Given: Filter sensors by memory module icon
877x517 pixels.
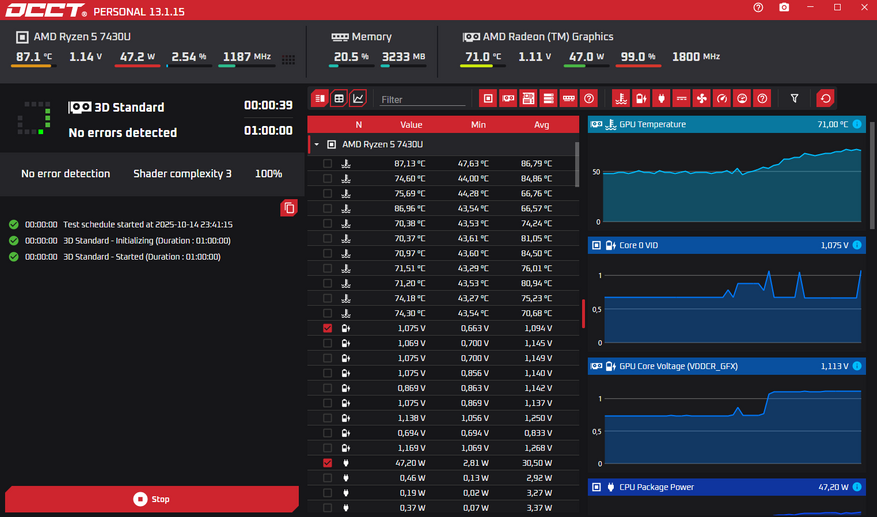Looking at the screenshot, I should (568, 98).
